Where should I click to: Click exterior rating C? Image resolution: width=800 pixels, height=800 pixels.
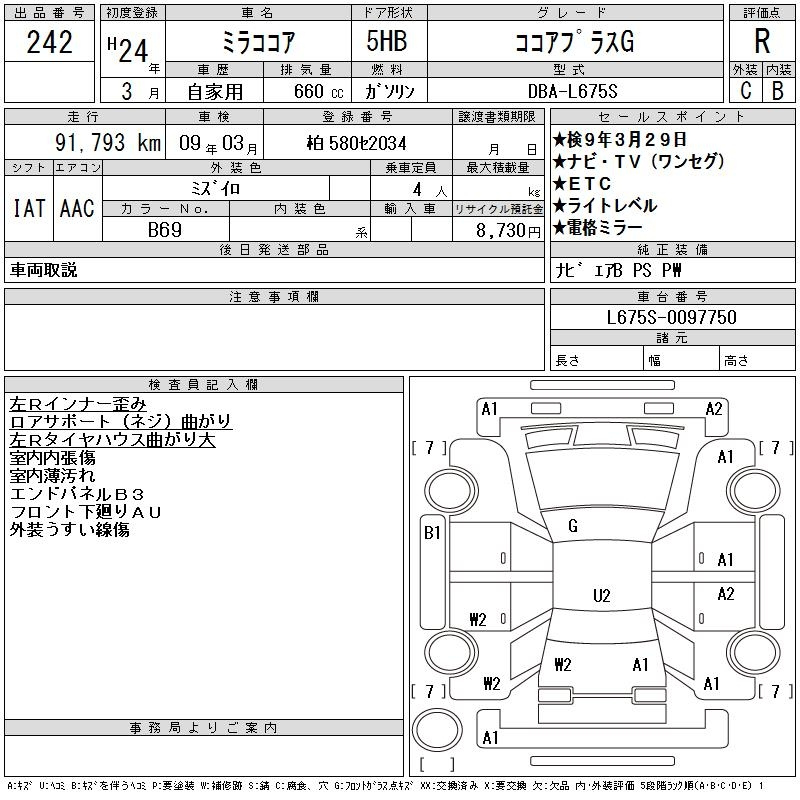(745, 90)
